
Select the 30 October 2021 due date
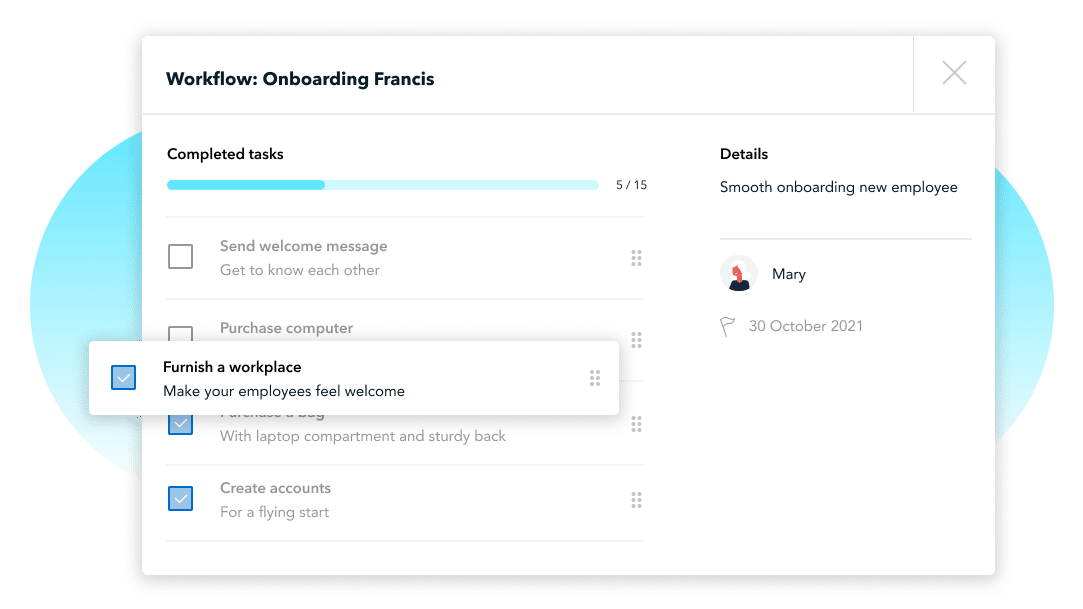pos(805,326)
